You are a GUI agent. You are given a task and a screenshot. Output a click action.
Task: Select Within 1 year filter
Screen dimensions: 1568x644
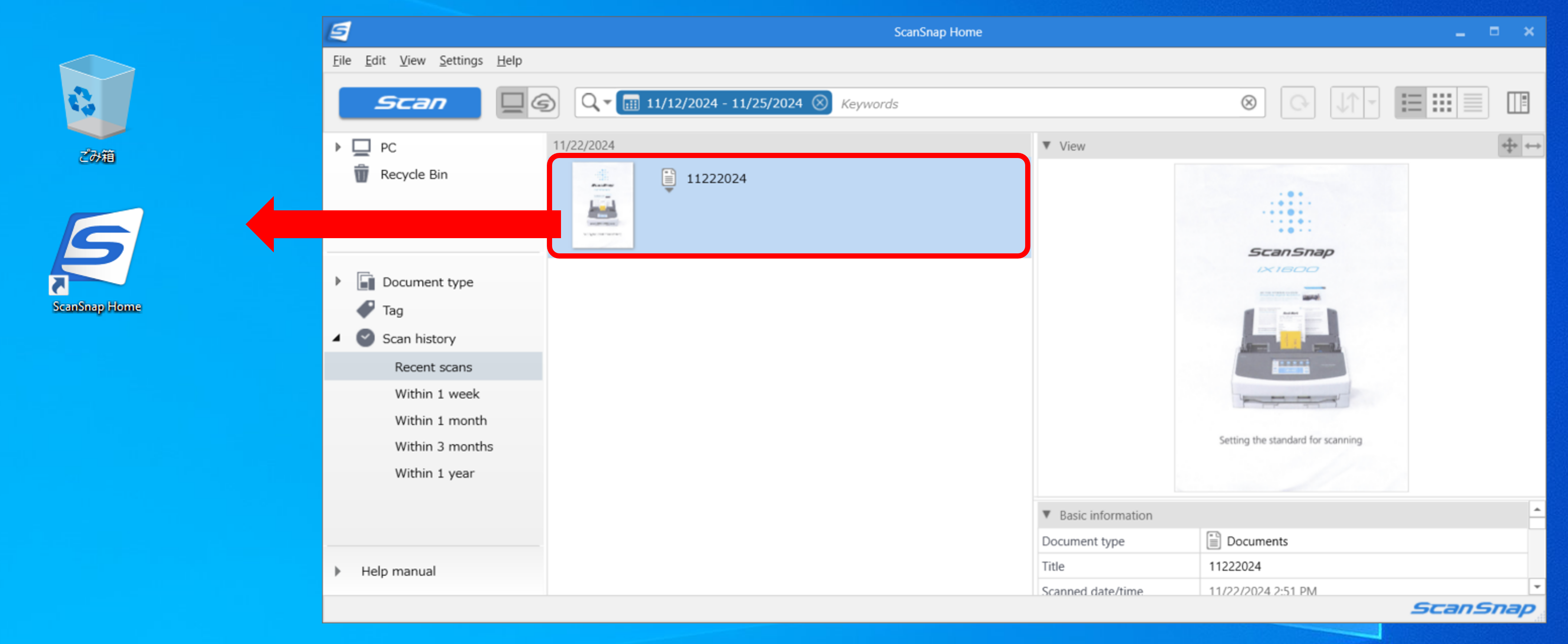point(434,474)
